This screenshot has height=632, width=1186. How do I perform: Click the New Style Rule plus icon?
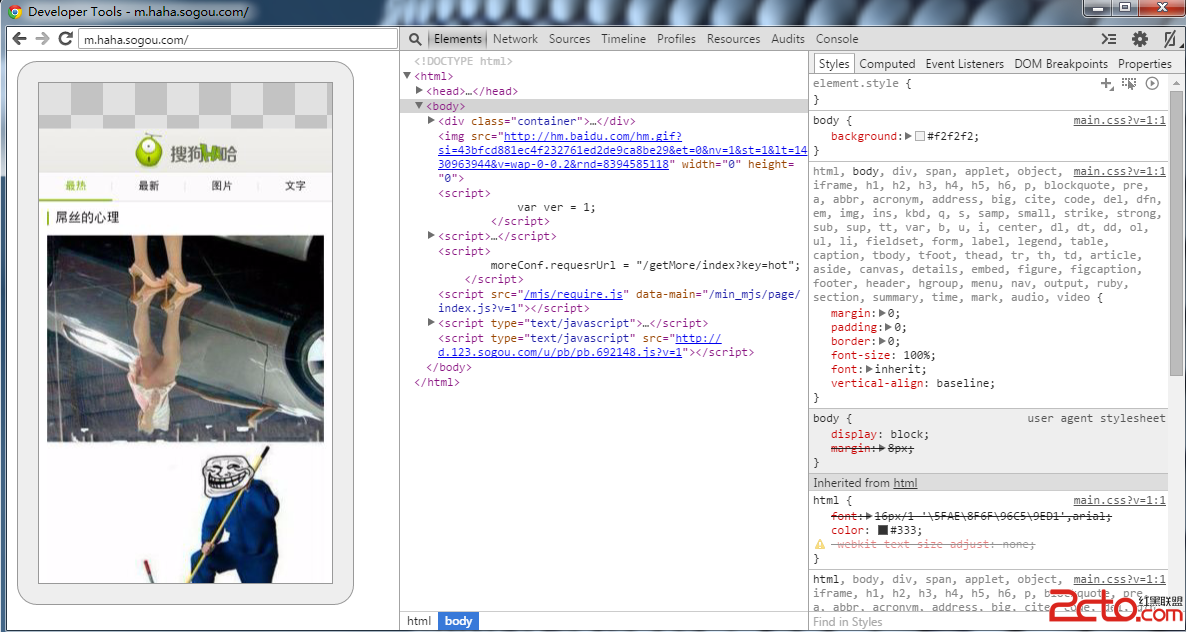click(x=1107, y=84)
